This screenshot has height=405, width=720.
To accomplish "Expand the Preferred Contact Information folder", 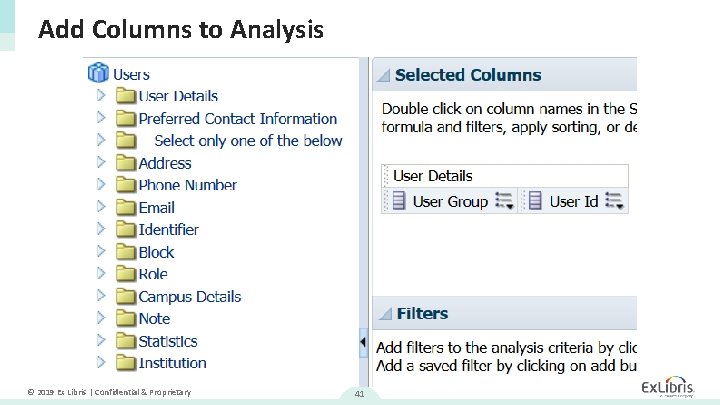I will coord(101,118).
